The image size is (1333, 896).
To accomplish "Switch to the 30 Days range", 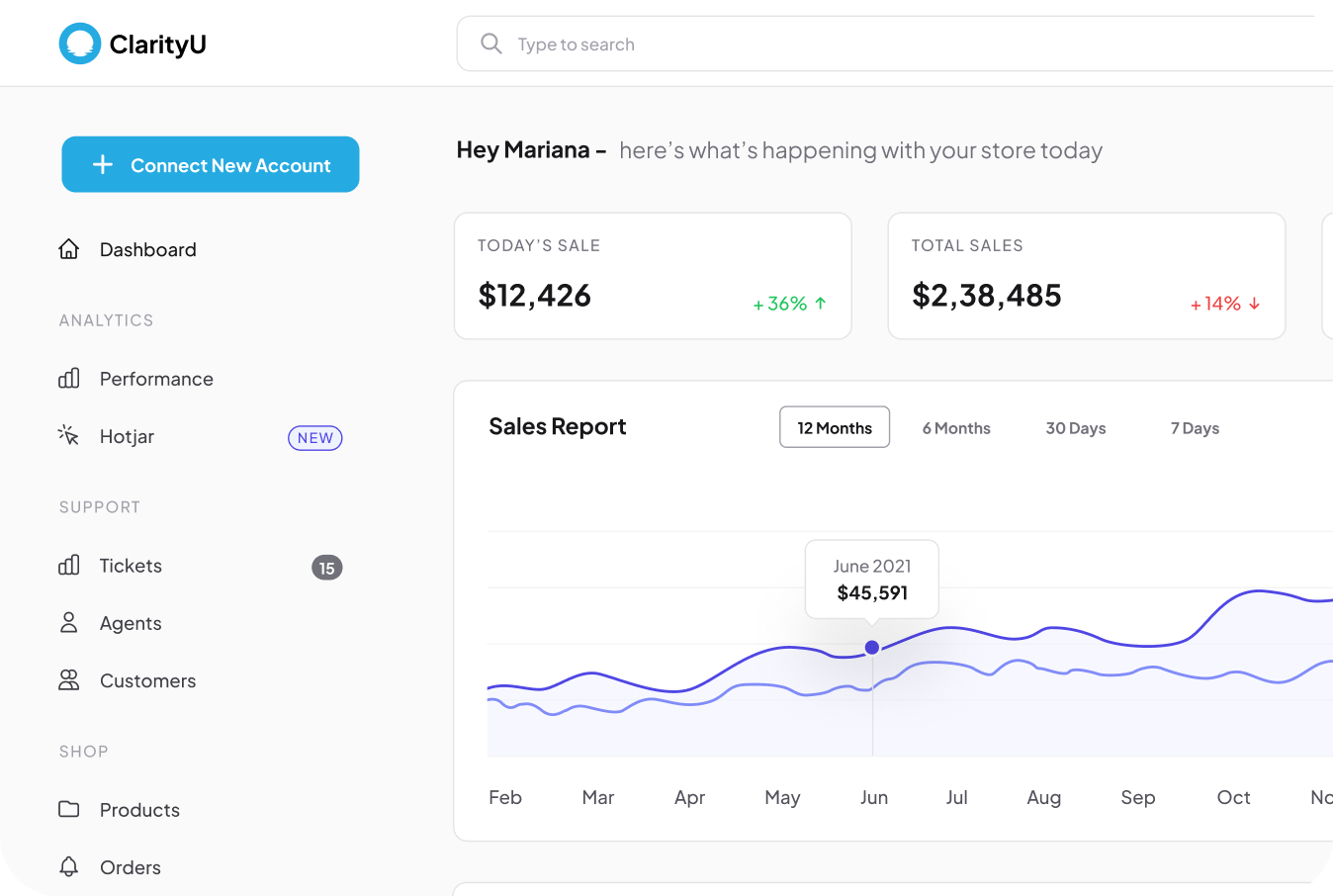I will [x=1076, y=428].
